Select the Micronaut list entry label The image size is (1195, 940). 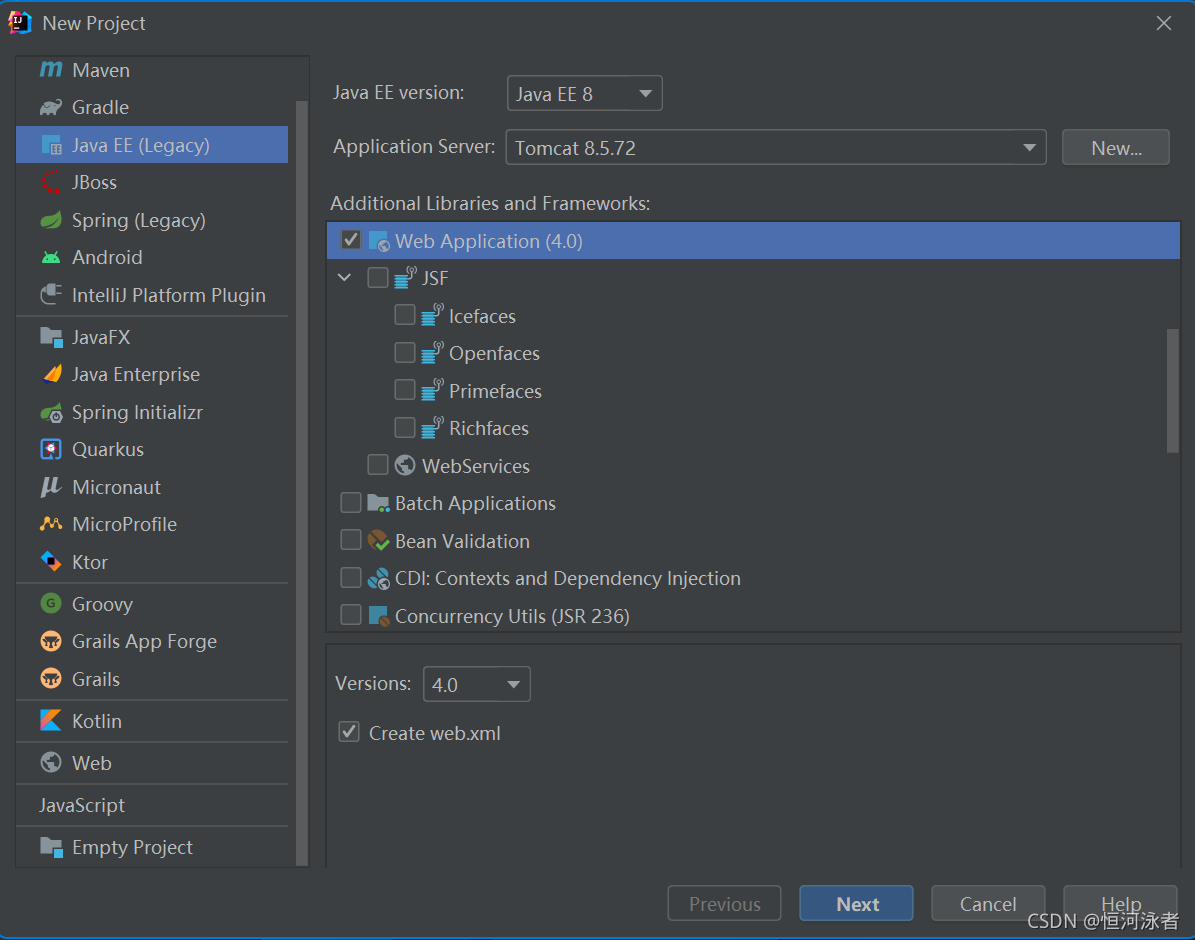pyautogui.click(x=116, y=487)
